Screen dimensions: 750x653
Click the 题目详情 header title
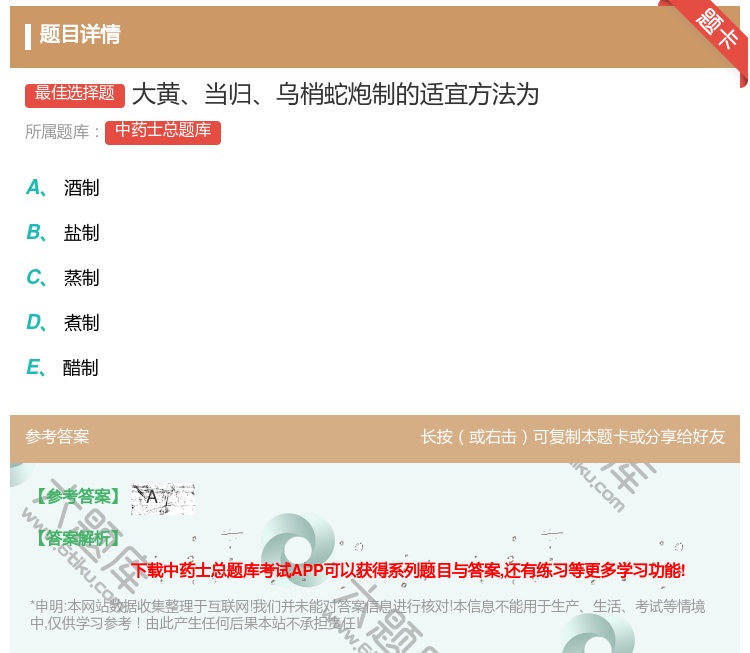(x=79, y=34)
